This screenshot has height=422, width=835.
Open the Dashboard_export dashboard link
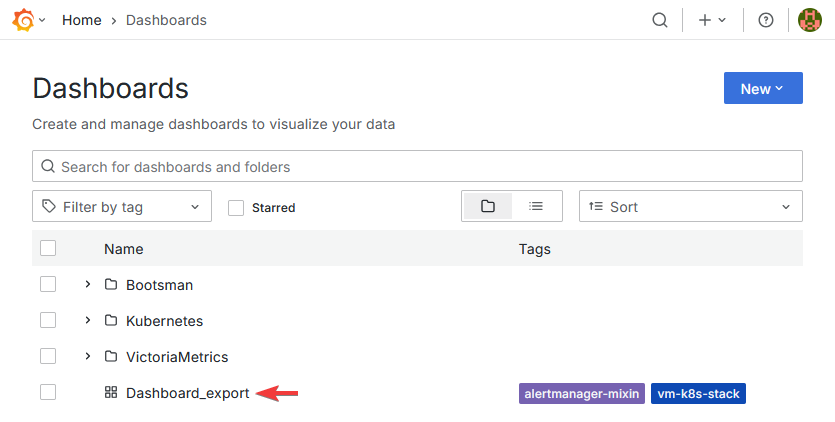187,393
